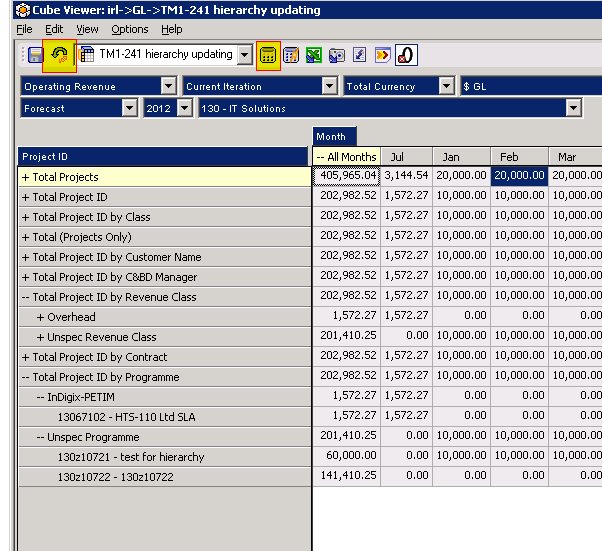602x551 pixels.
Task: Open the view name dropdown for TM1-241 hierarchy updating
Action: click(245, 55)
